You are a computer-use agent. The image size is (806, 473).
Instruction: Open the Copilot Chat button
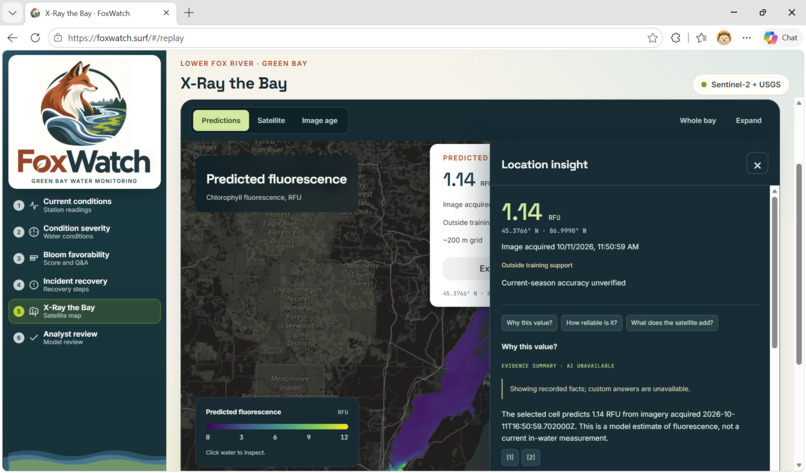point(780,38)
